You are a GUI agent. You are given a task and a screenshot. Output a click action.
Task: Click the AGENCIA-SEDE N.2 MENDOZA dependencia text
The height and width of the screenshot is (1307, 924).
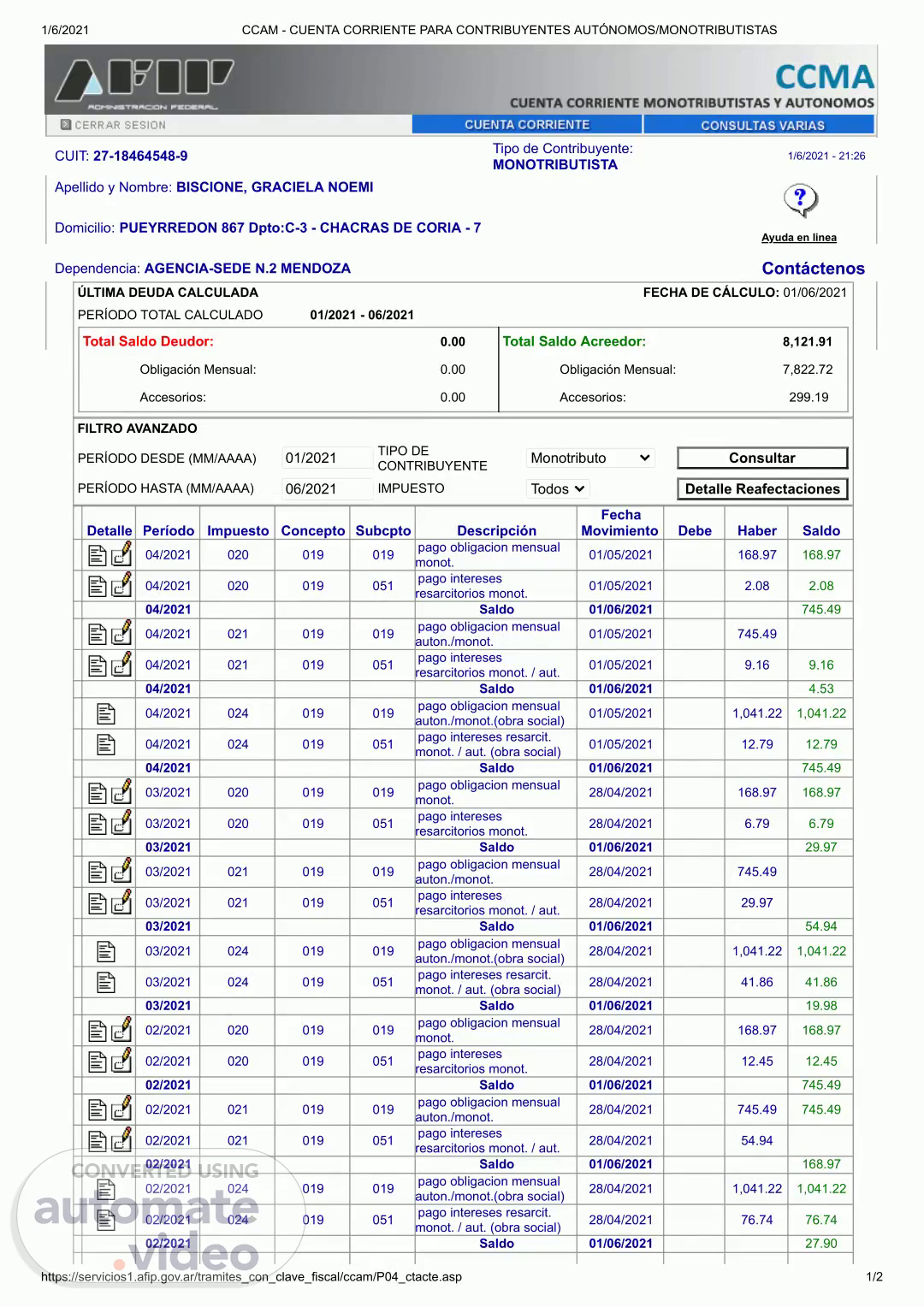click(x=247, y=269)
